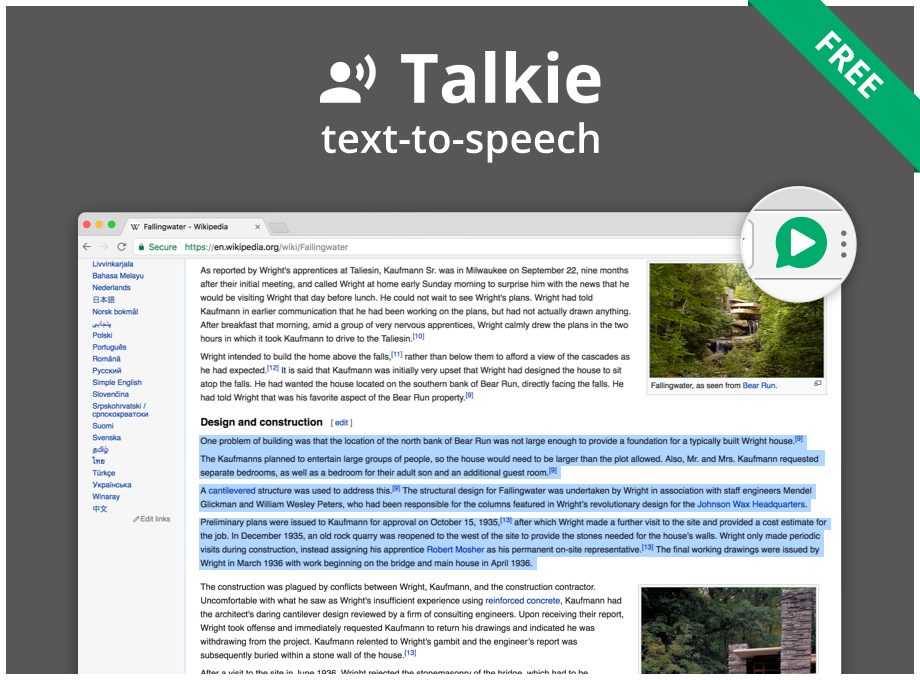
Task: Click the green Secure padlock icon
Action: point(141,247)
